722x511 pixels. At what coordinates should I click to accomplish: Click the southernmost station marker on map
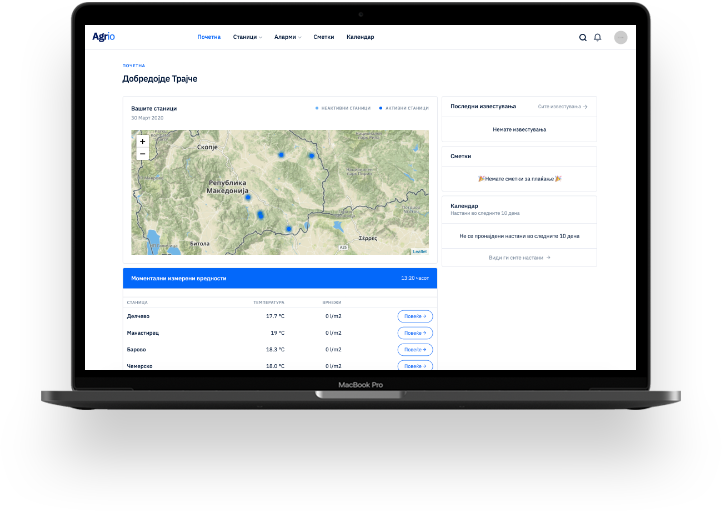click(x=289, y=229)
